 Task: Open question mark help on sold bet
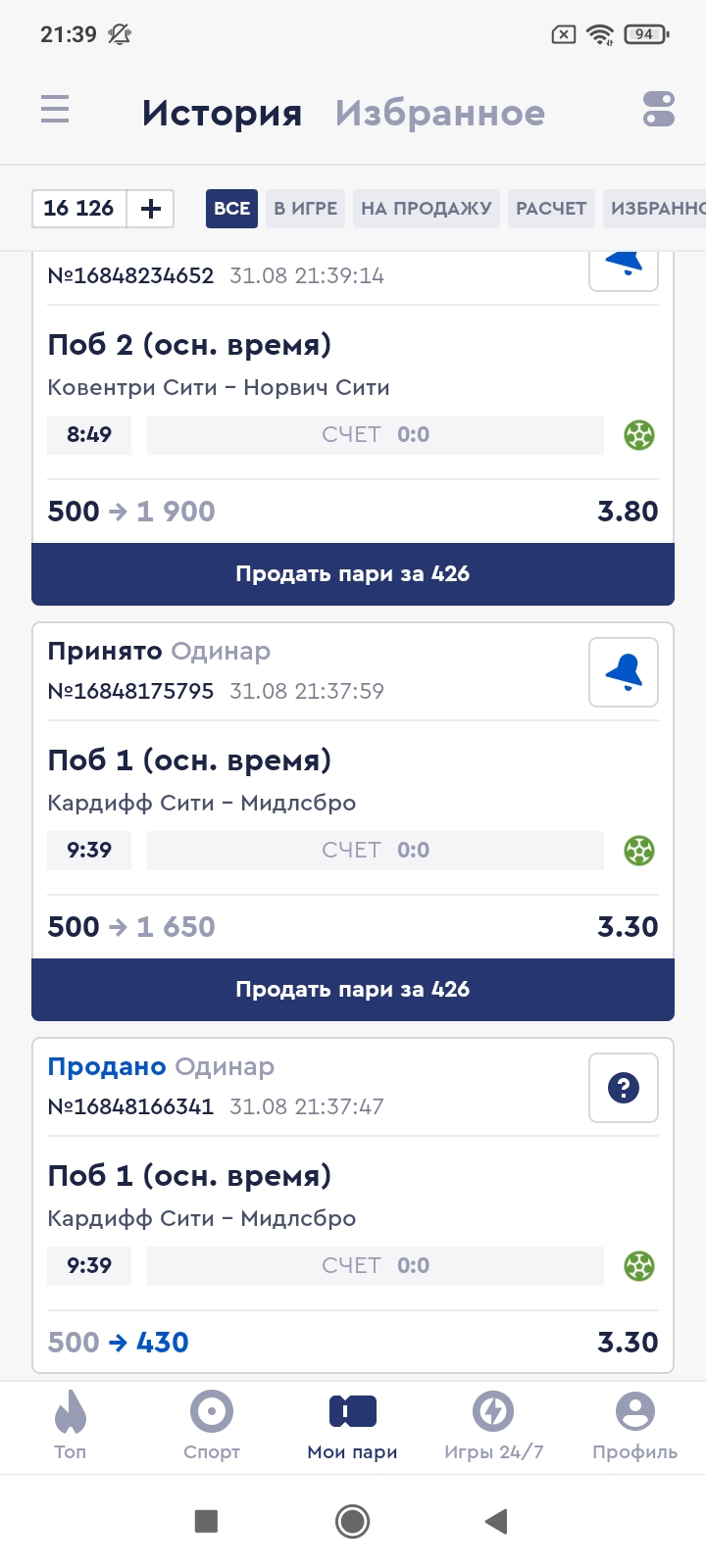pos(624,1088)
